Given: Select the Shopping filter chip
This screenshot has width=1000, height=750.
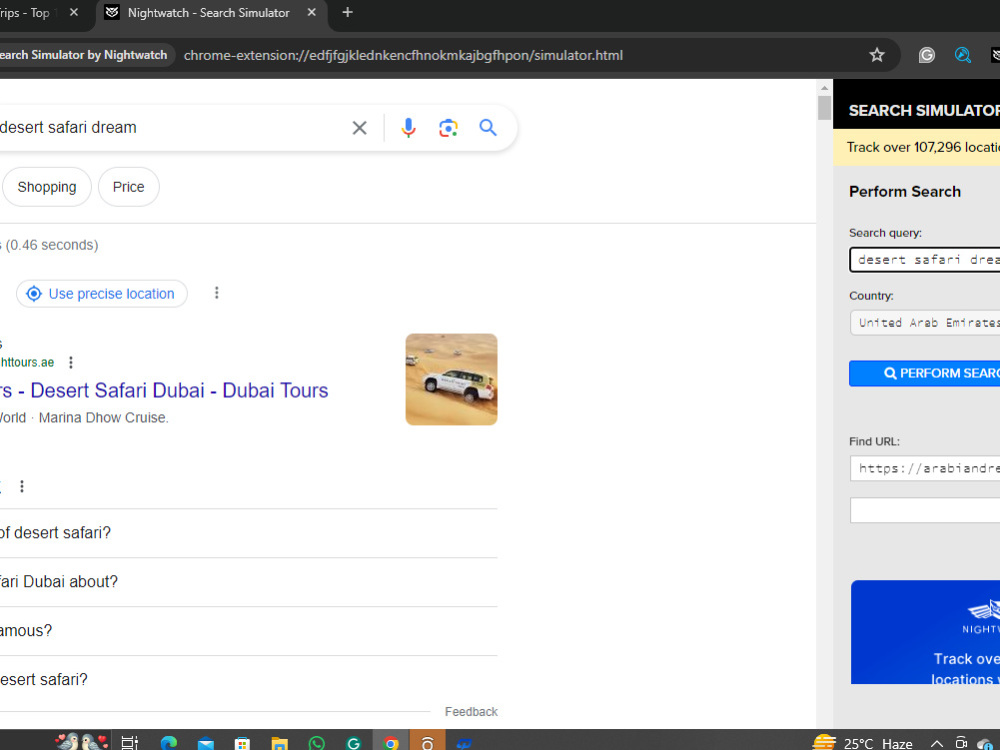Looking at the screenshot, I should pyautogui.click(x=47, y=187).
